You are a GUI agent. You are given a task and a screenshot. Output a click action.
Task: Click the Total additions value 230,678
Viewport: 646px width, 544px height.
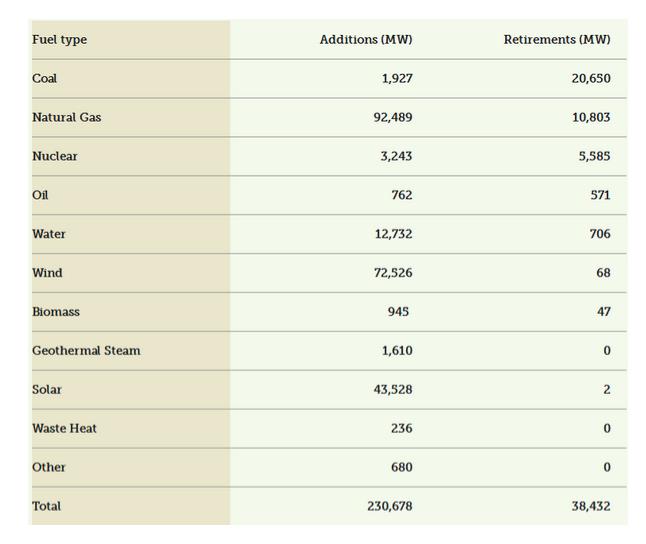click(389, 507)
